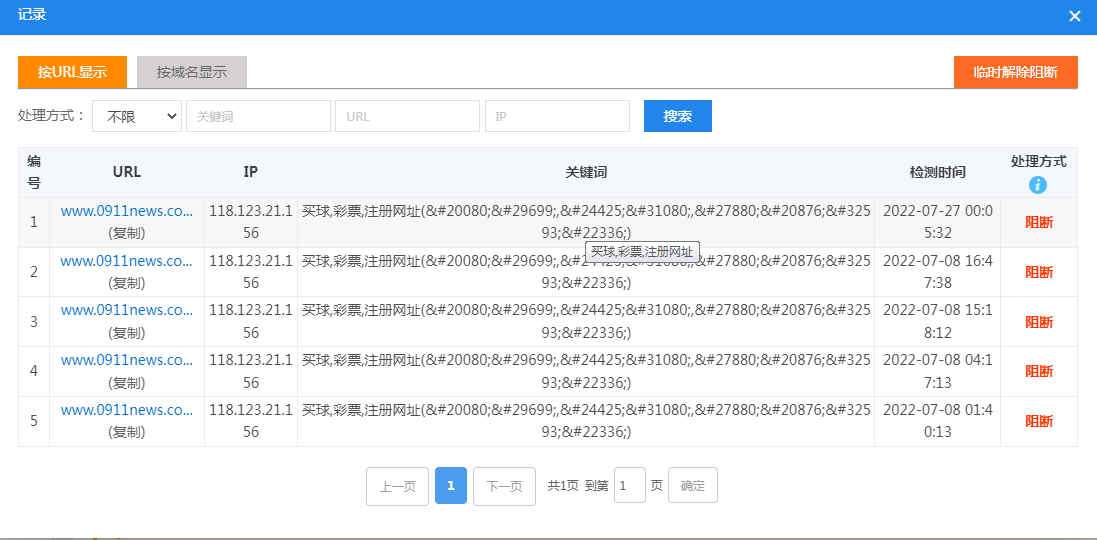1097x540 pixels.
Task: Open the www.0911news.co... link in row 1
Action: pyautogui.click(x=126, y=211)
